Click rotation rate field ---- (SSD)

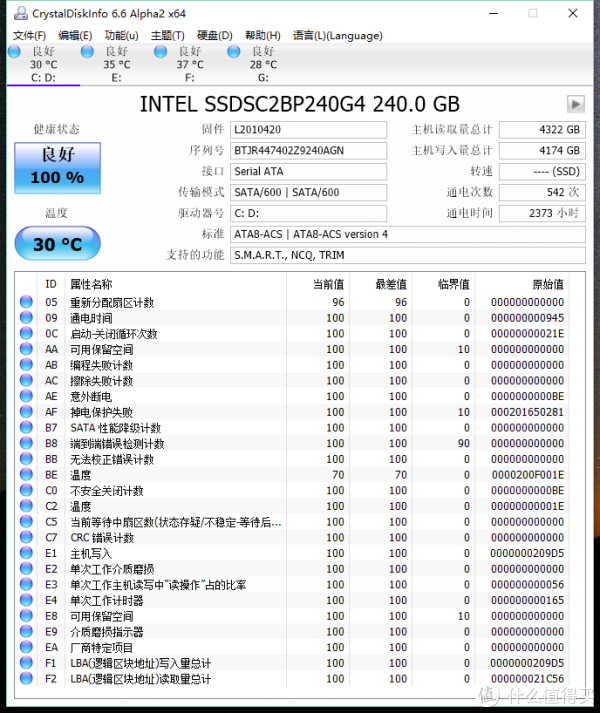point(542,171)
